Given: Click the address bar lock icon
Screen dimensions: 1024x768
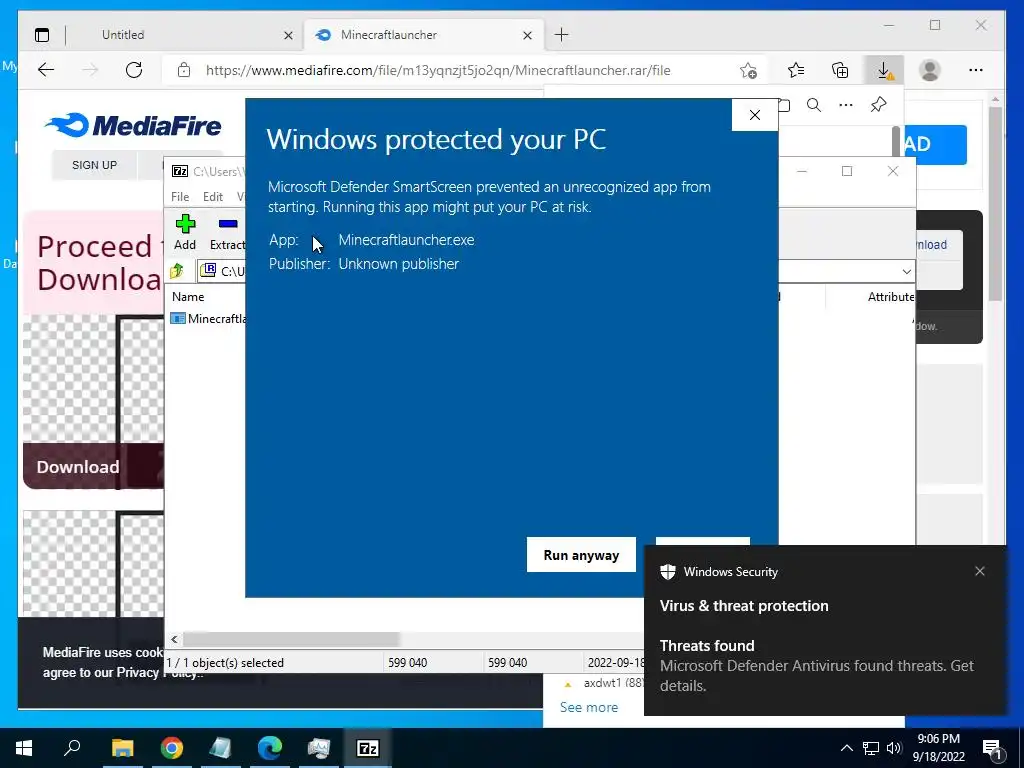Looking at the screenshot, I should pos(184,70).
